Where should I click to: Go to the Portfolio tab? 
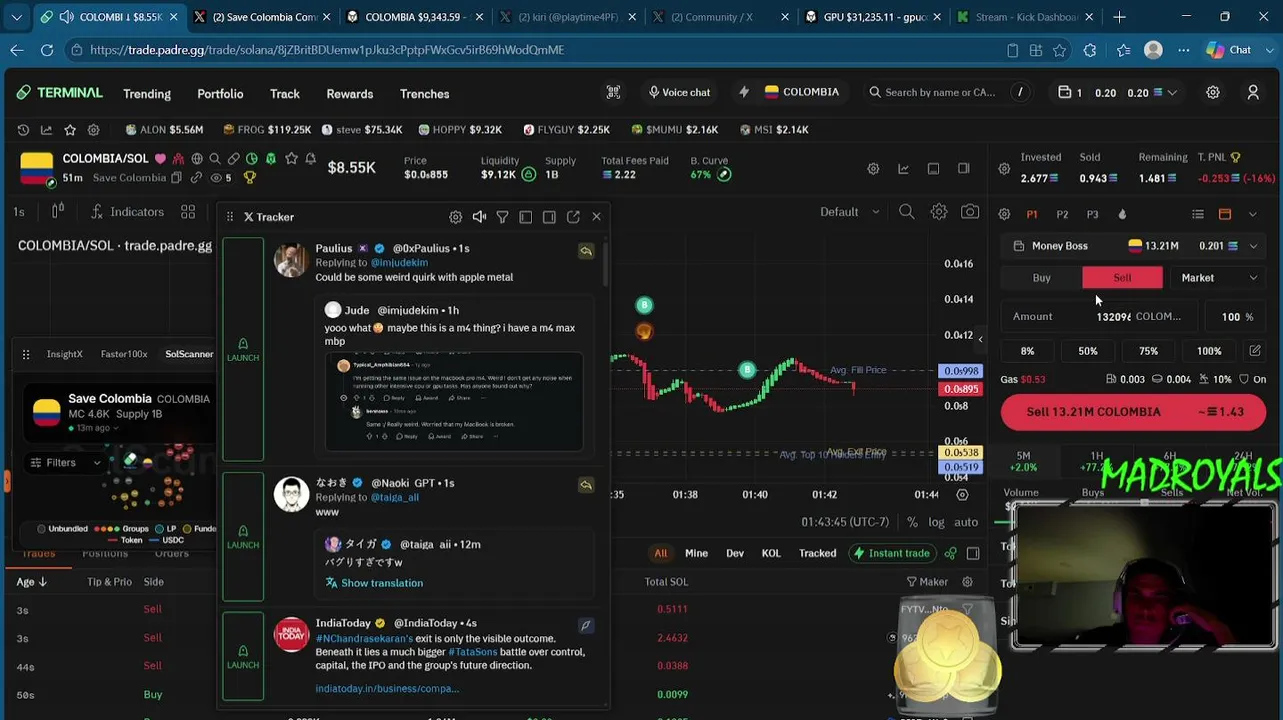(x=220, y=94)
